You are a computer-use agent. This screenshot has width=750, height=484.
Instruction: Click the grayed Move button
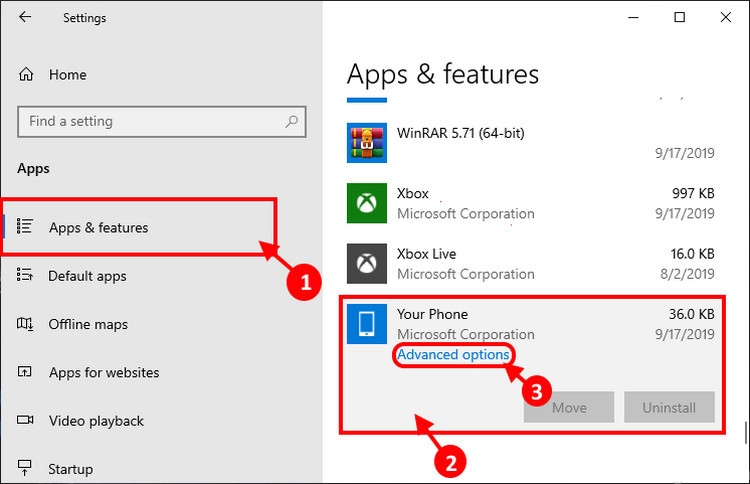pyautogui.click(x=569, y=407)
